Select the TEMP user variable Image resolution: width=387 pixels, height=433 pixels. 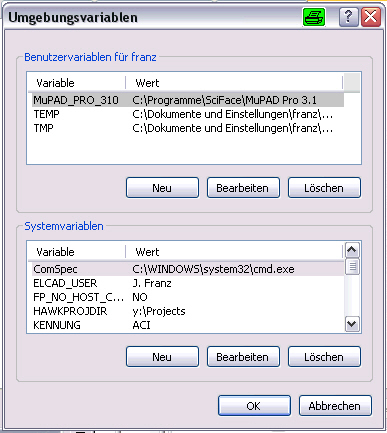pos(47,114)
